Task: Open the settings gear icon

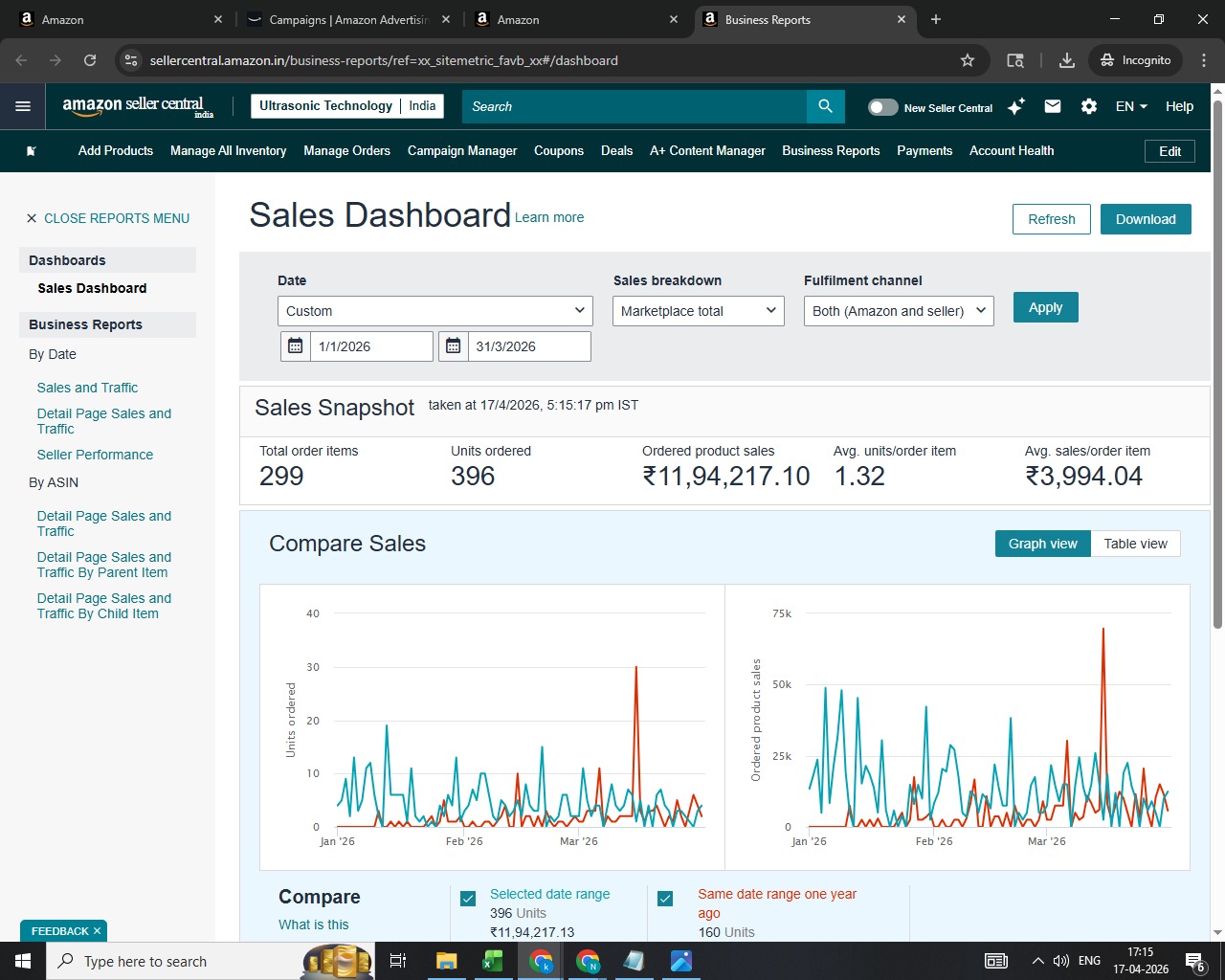Action: pyautogui.click(x=1089, y=106)
